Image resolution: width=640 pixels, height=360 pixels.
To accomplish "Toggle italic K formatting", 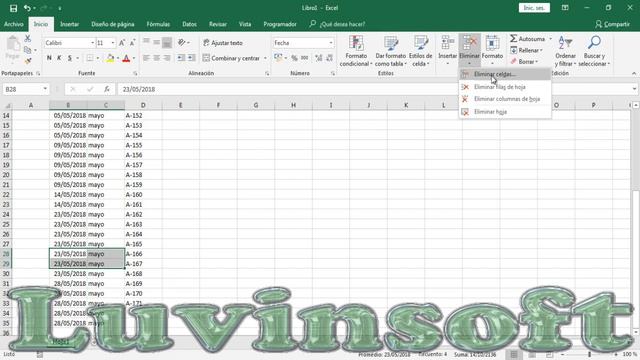I will tap(59, 58).
